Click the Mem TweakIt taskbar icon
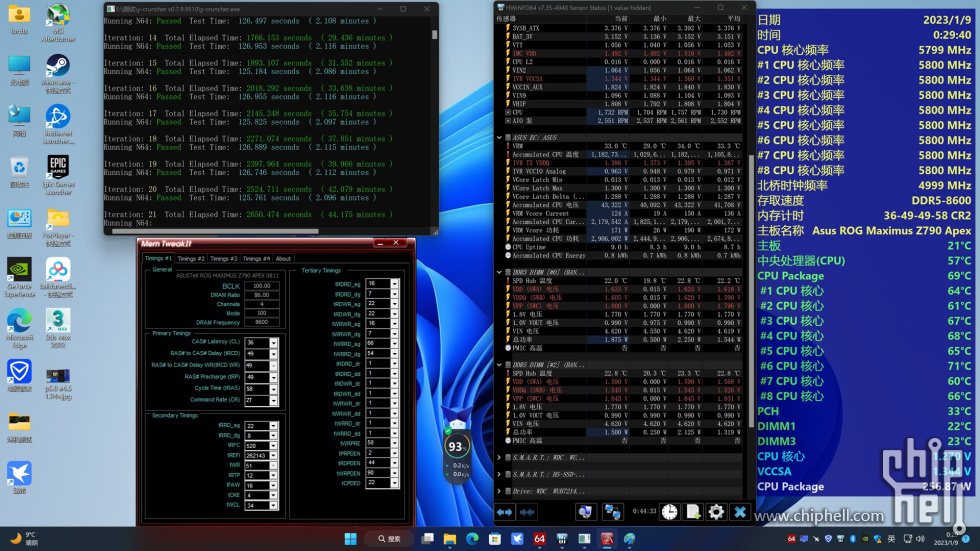This screenshot has width=980, height=551. click(x=607, y=539)
